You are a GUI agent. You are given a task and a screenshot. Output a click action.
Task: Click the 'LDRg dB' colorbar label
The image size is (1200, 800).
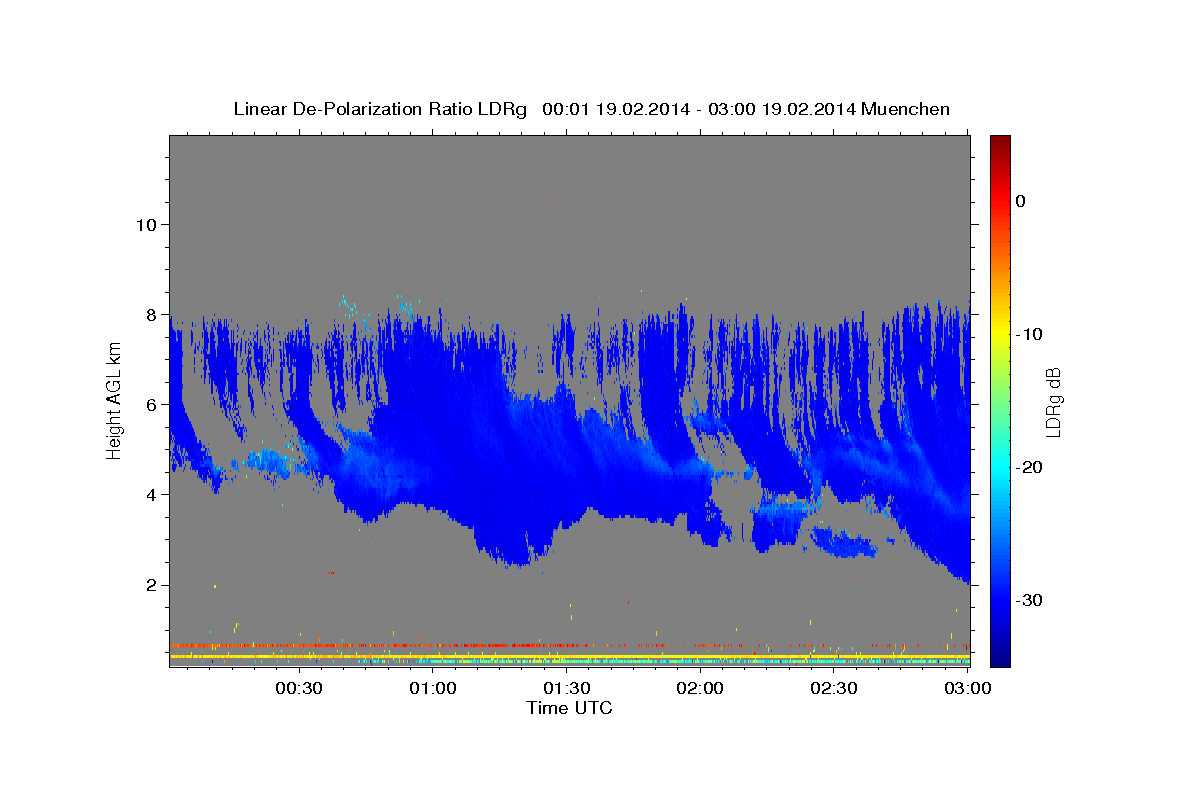tap(1052, 401)
